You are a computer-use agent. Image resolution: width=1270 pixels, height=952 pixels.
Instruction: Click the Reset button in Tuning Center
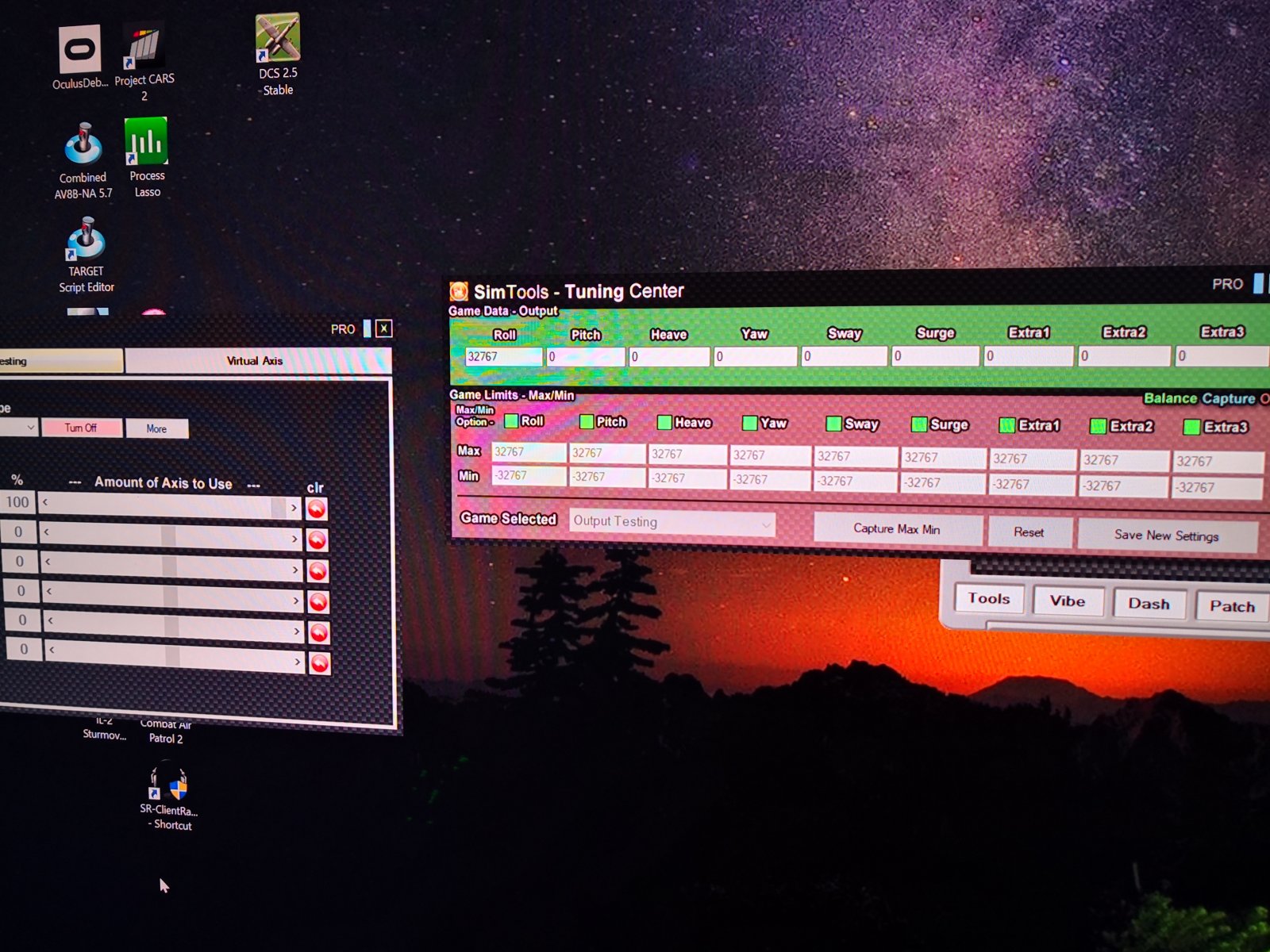(x=1029, y=532)
